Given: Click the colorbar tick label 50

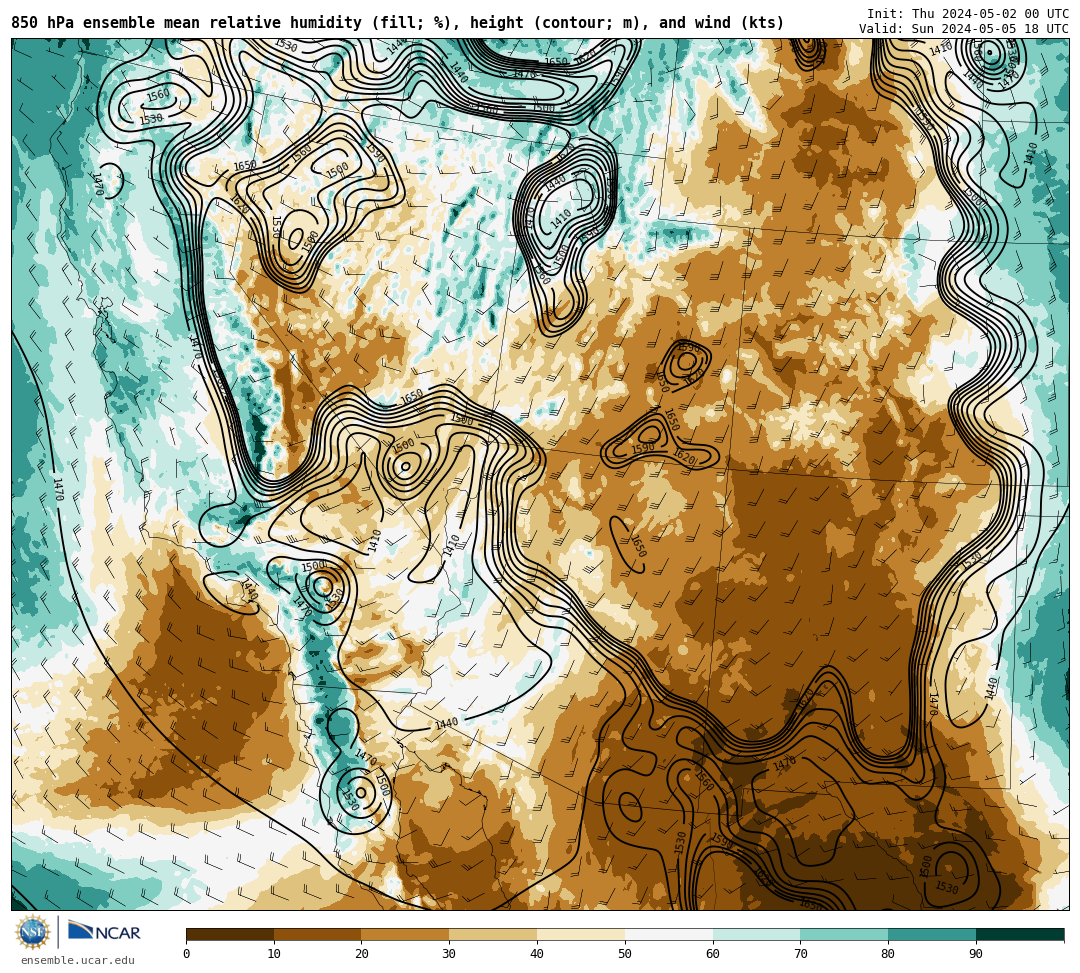Looking at the screenshot, I should click(x=625, y=954).
